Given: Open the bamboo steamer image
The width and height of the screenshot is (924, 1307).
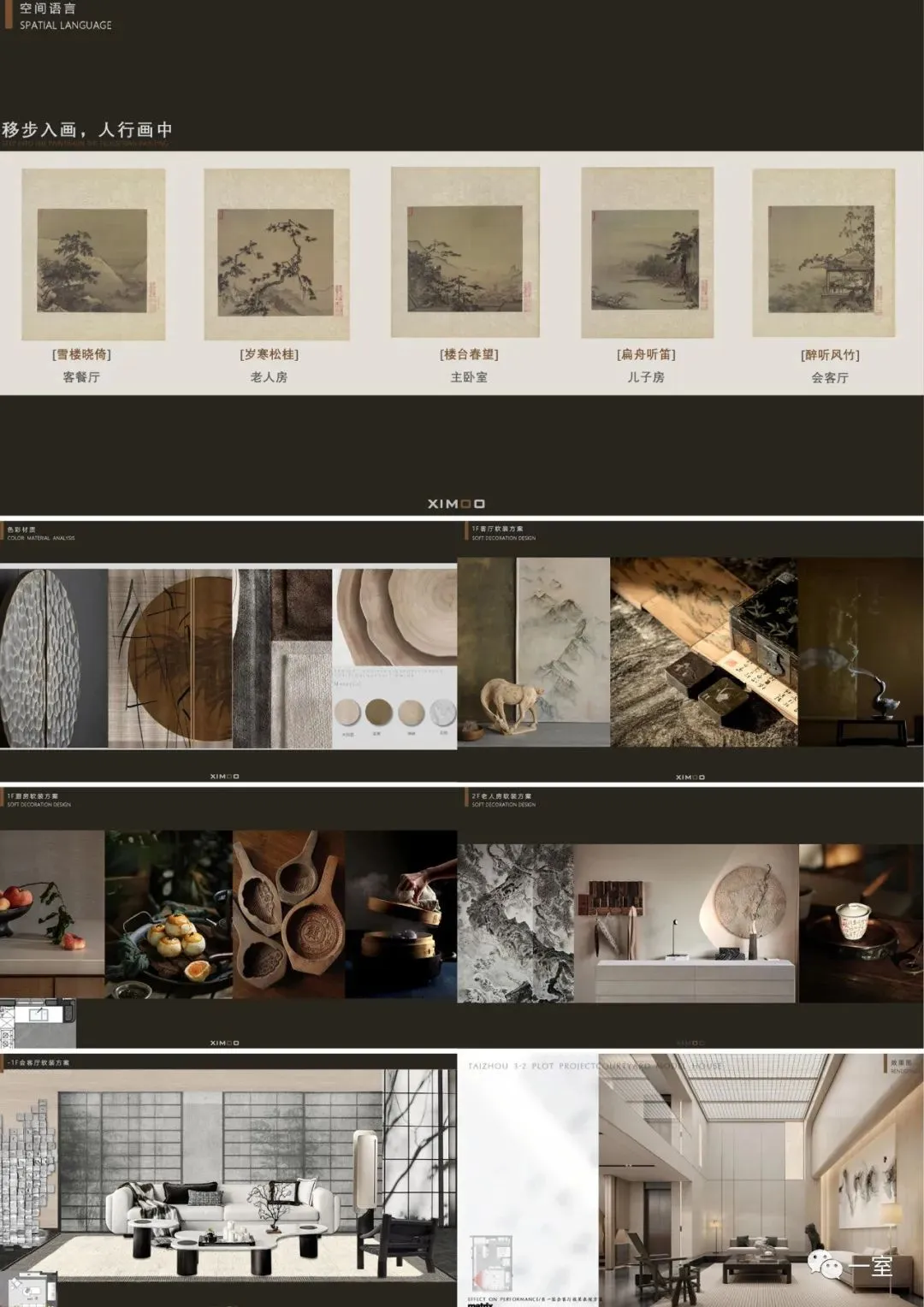Looking at the screenshot, I should (x=401, y=914).
